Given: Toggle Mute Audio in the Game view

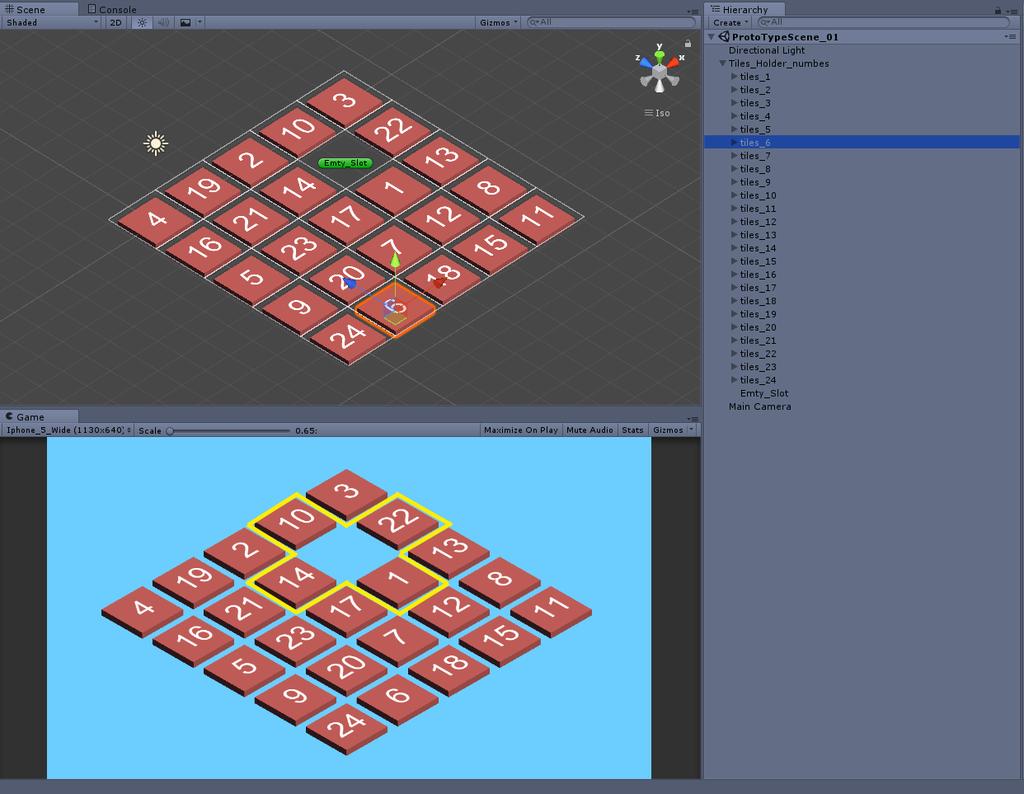Looking at the screenshot, I should tap(590, 430).
